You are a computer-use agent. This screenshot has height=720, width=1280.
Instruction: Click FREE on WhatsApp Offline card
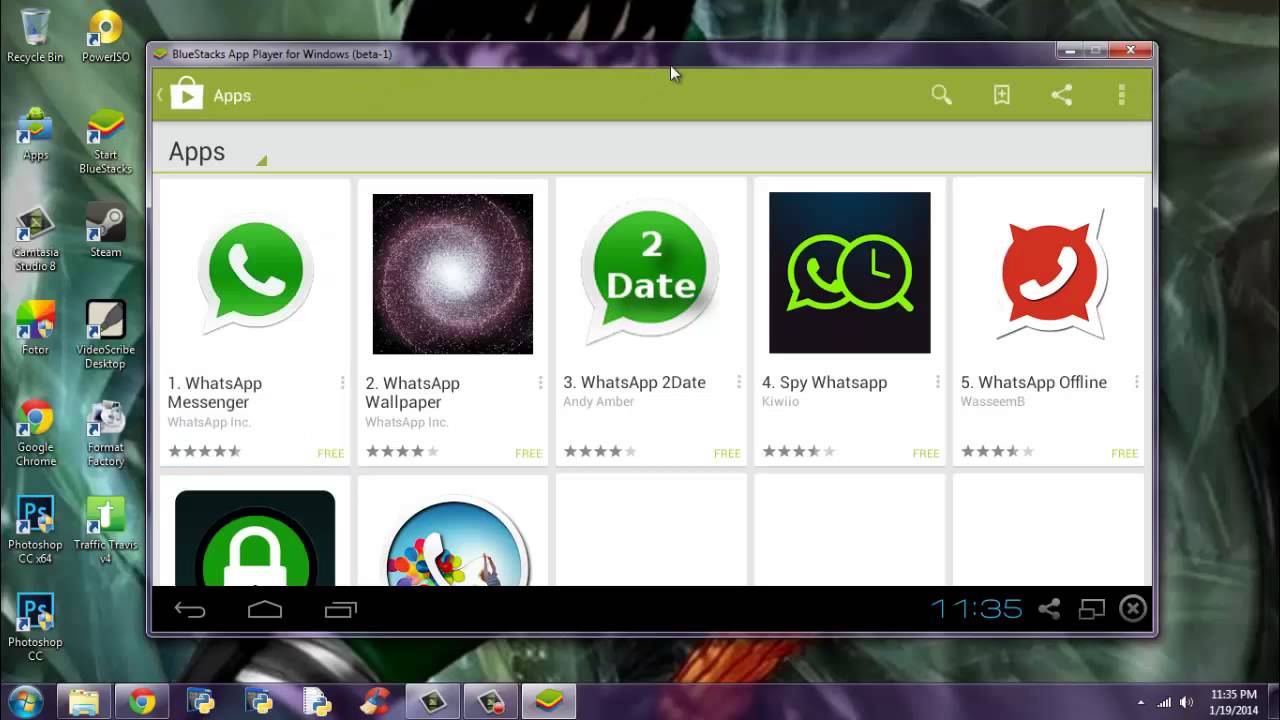pos(1125,454)
